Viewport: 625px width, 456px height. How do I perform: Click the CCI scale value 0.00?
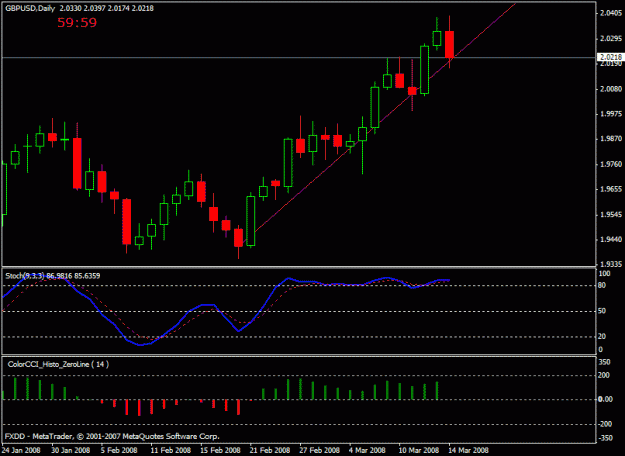pyautogui.click(x=605, y=399)
